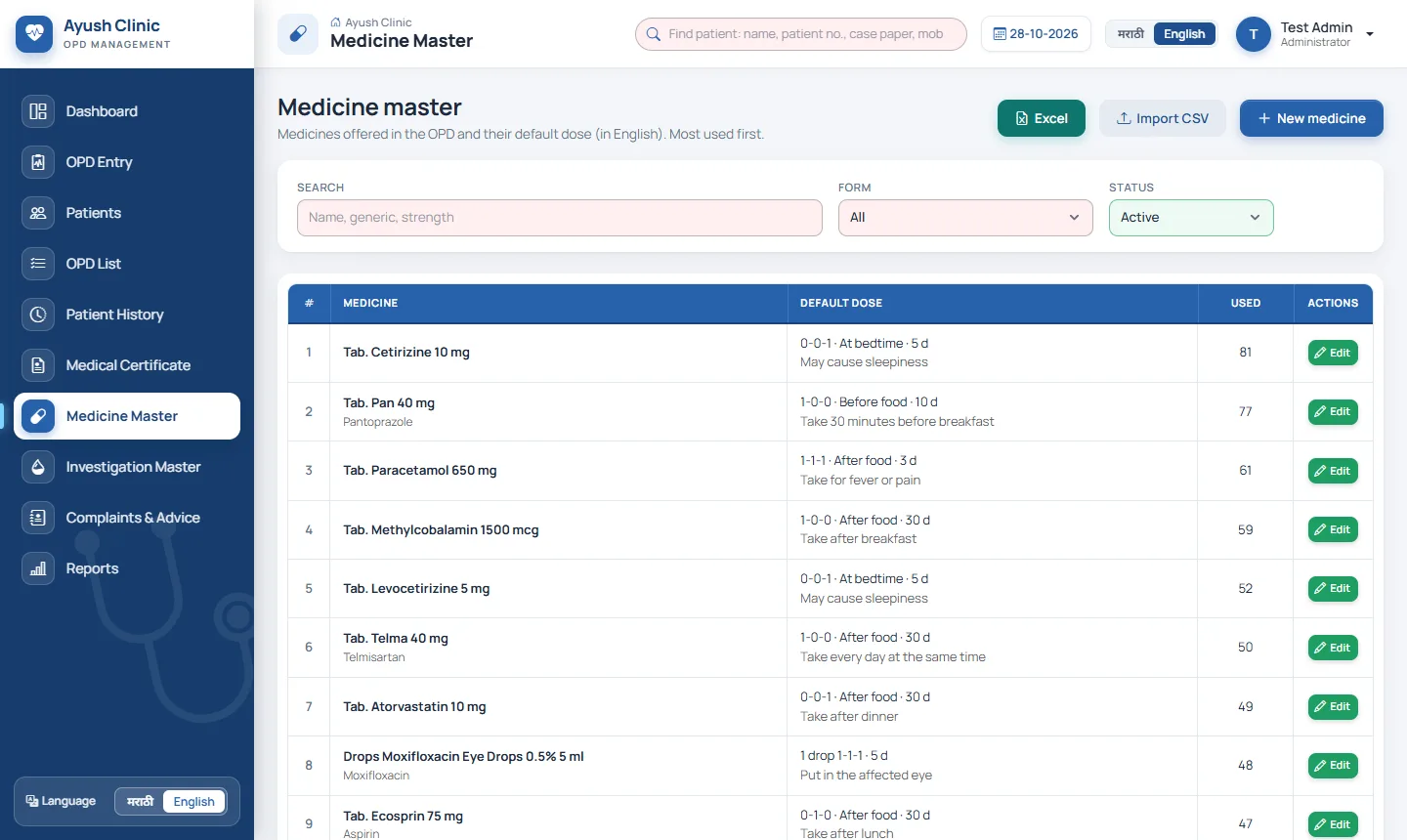The width and height of the screenshot is (1407, 840).
Task: Add a New medicine
Action: 1311,118
